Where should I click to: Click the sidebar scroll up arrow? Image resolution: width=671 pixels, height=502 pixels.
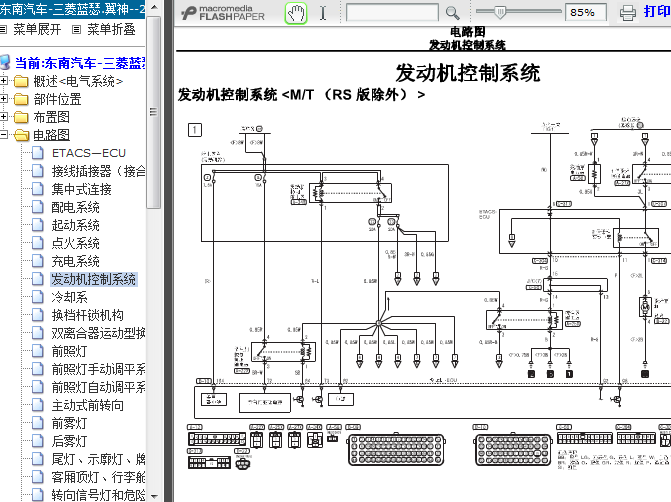[154, 8]
